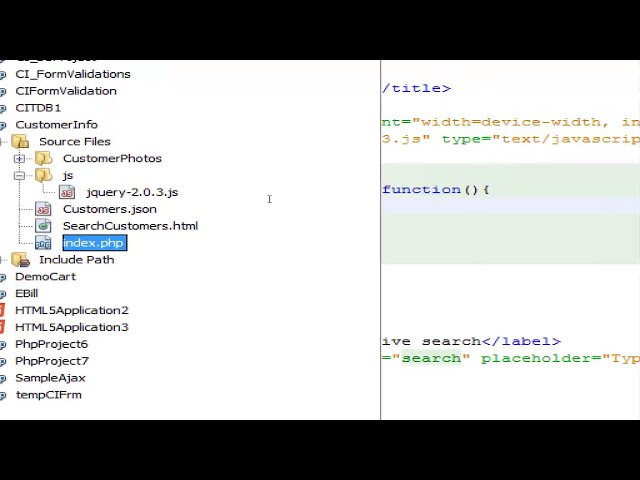Screen dimensions: 640x480
Task: Select the CI_FormValidations project
Action: pyautogui.click(x=73, y=74)
